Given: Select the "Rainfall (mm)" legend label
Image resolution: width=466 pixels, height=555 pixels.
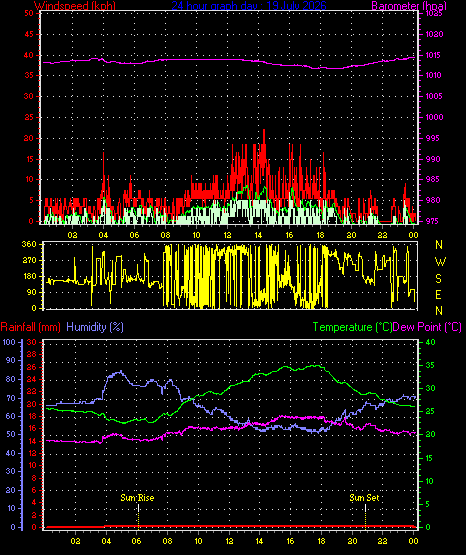Looking at the screenshot, I should pos(30,327).
